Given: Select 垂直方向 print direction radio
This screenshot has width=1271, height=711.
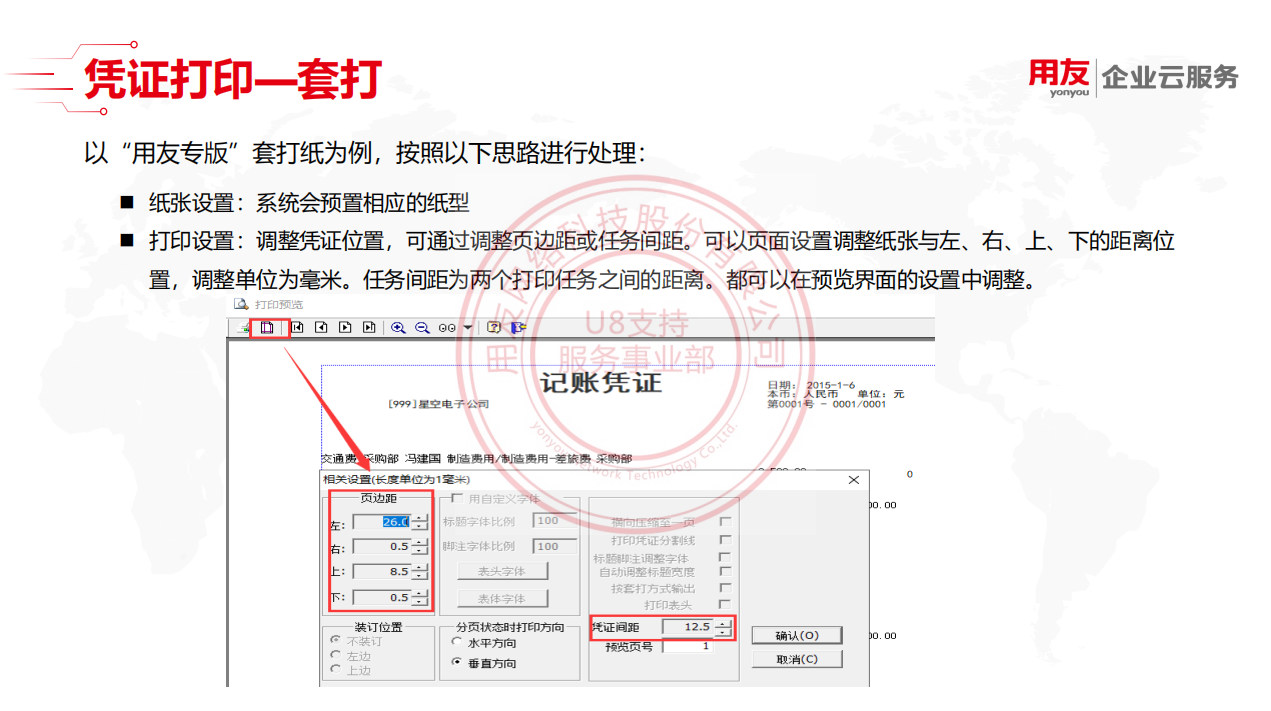Looking at the screenshot, I should coord(457,662).
